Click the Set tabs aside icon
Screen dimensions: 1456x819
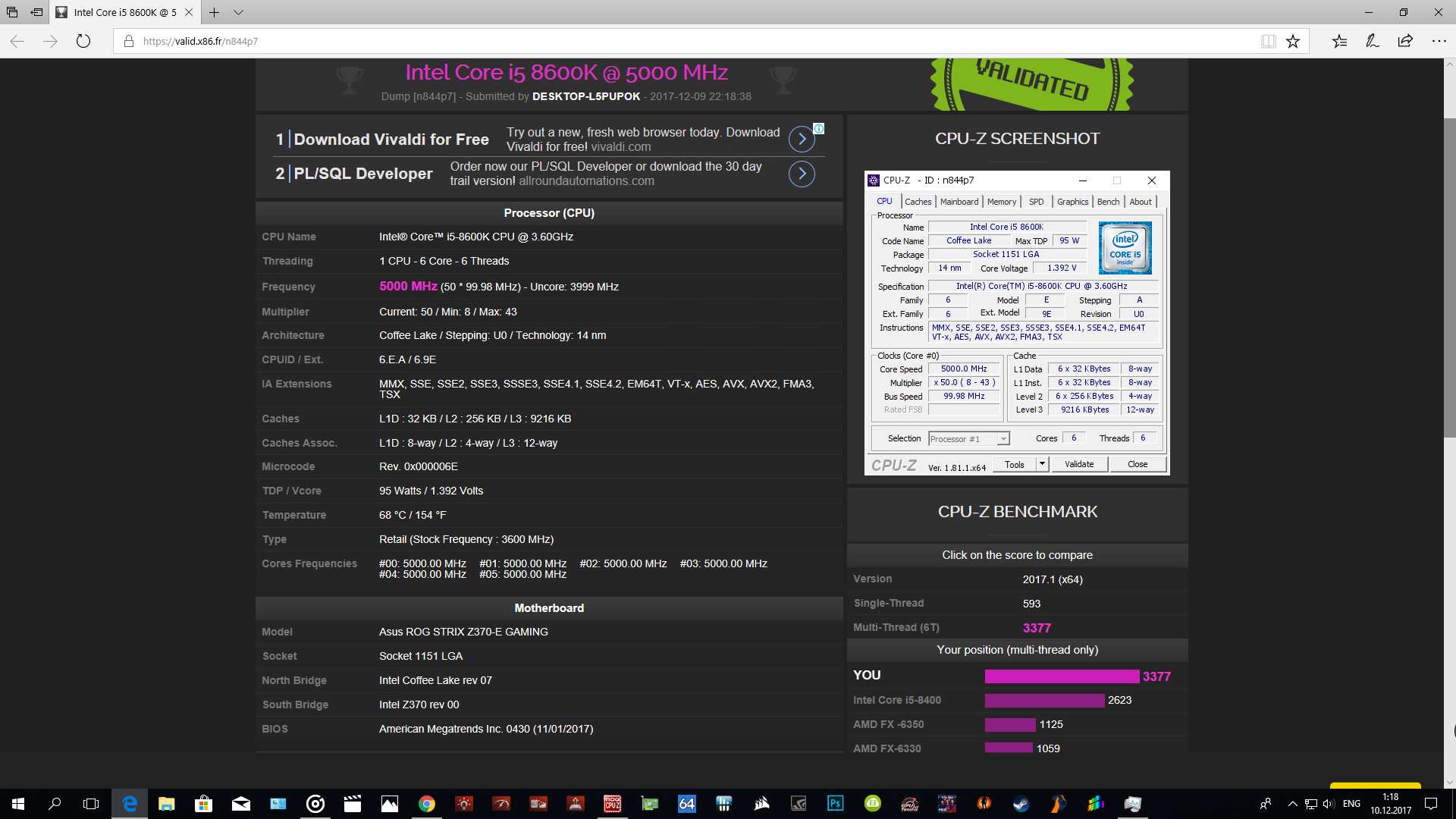[36, 12]
